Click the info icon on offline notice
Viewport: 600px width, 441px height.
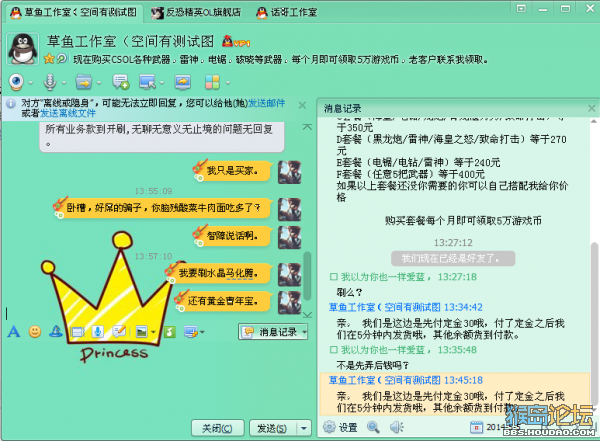11,103
